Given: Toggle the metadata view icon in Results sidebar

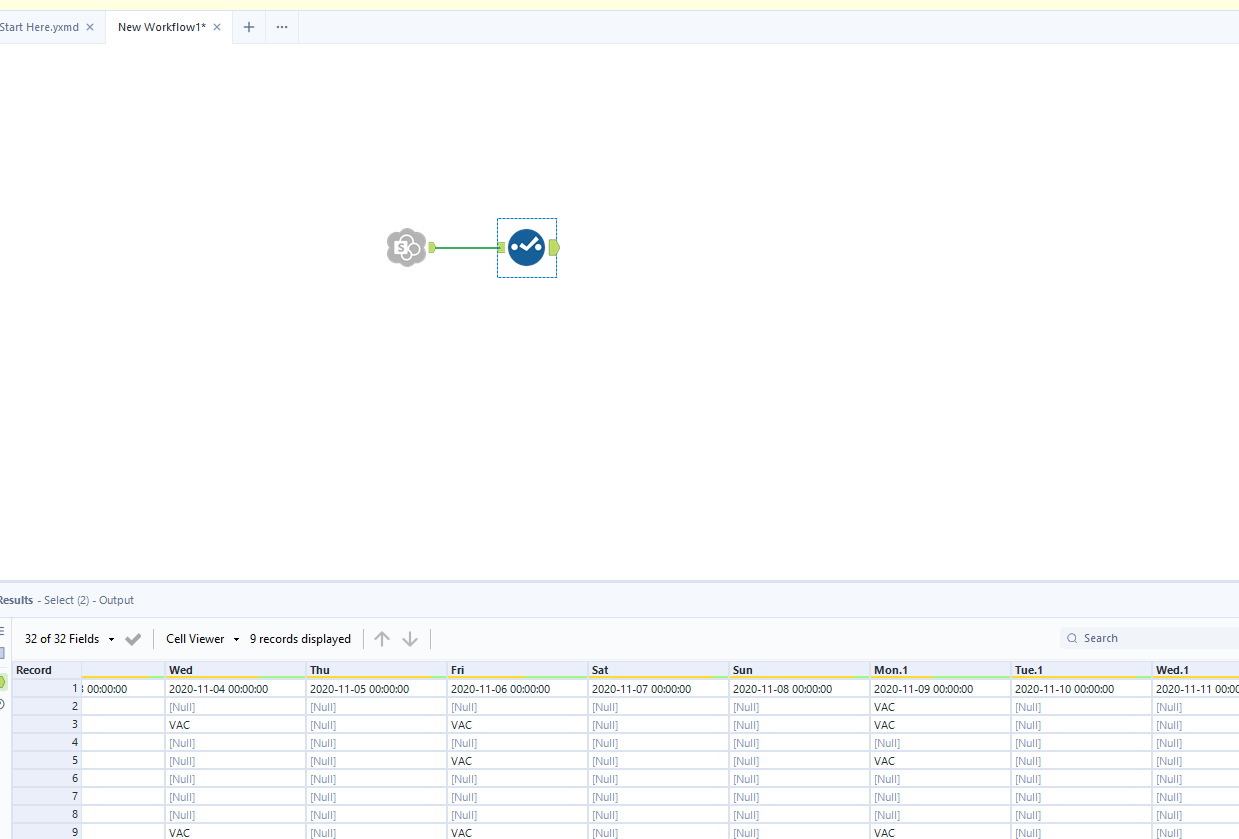Looking at the screenshot, I should [x=3, y=650].
